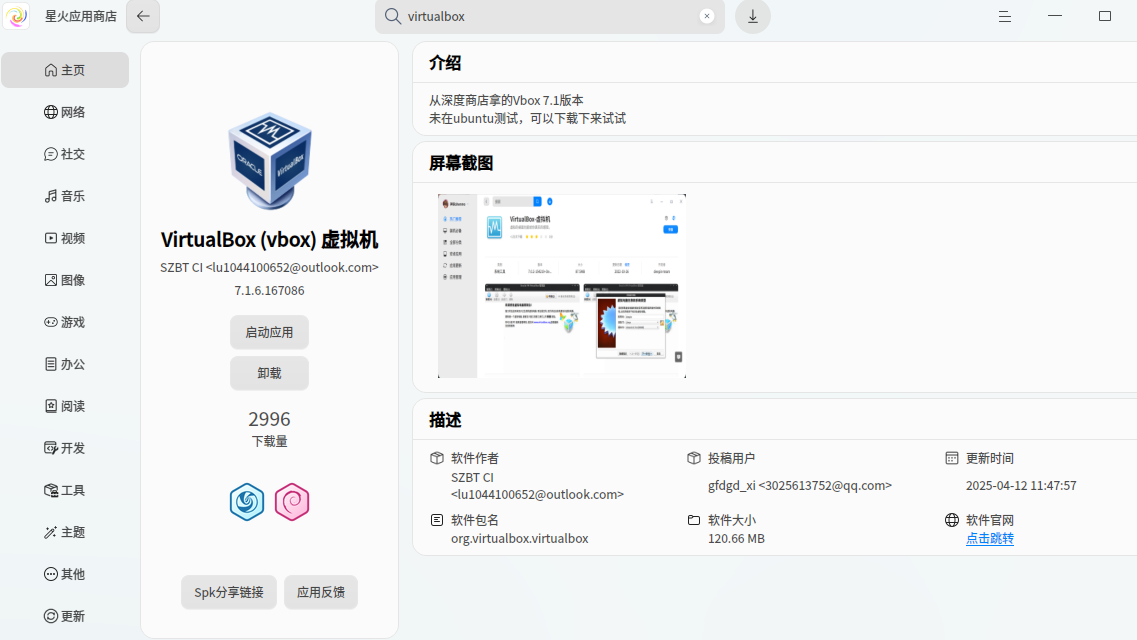The width and height of the screenshot is (1137, 640).
Task: Open the 音乐 music category
Action: pos(65,196)
